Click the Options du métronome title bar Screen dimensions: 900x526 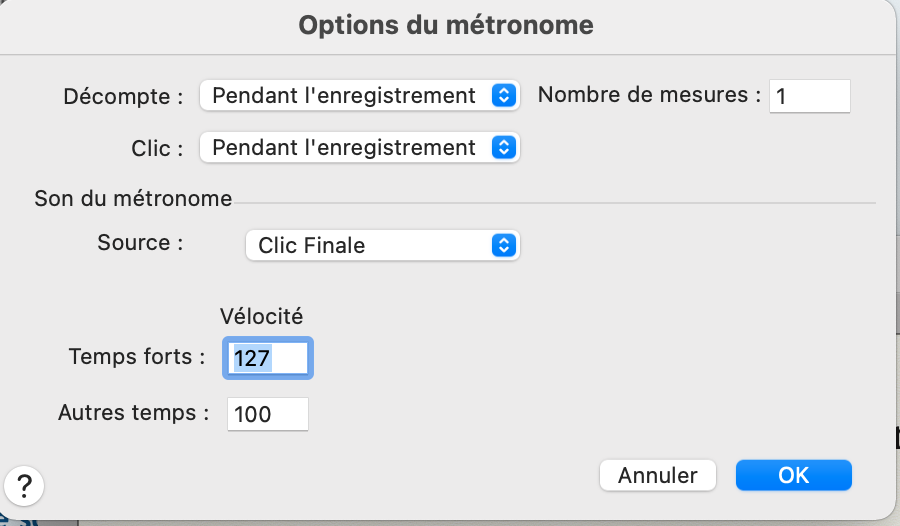coord(446,25)
